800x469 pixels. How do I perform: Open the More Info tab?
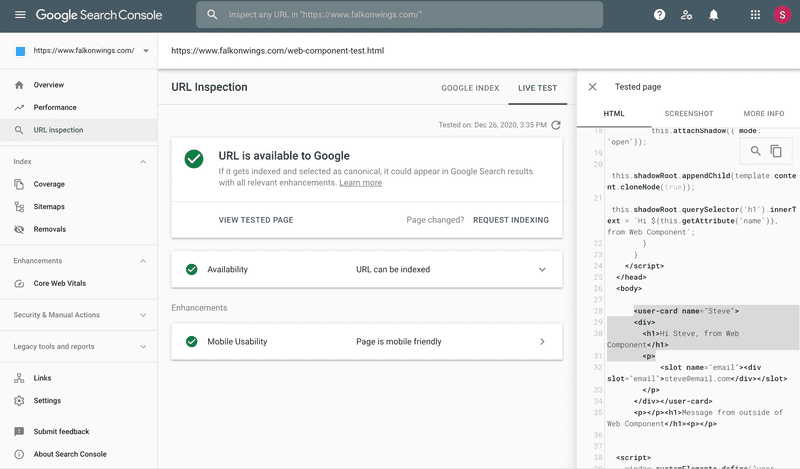[x=764, y=114]
